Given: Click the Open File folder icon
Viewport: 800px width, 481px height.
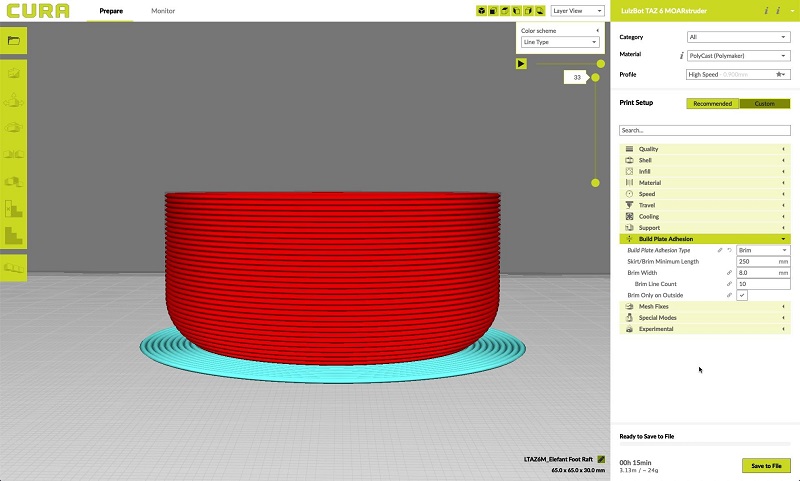Looking at the screenshot, I should point(13,41).
